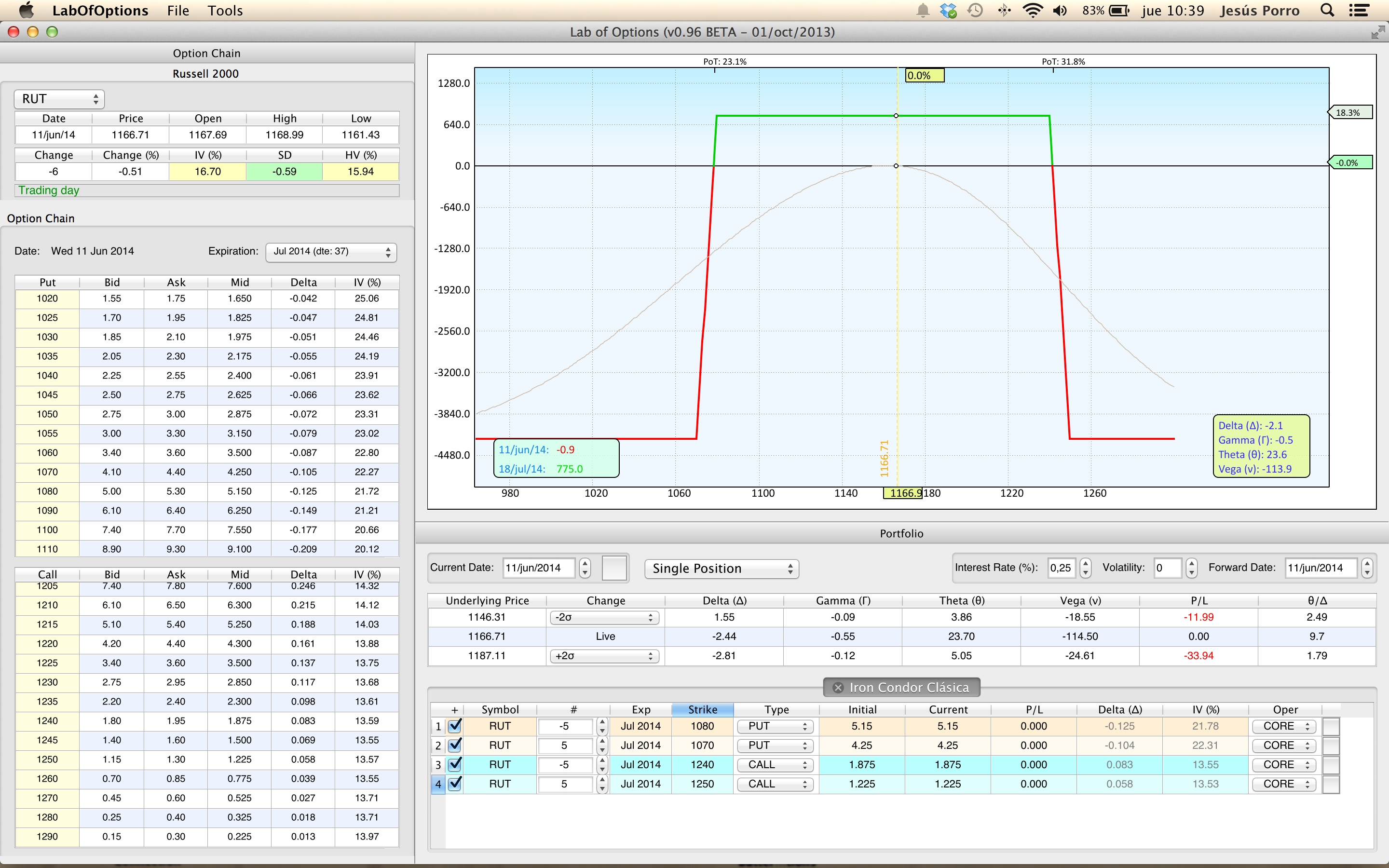Screen dimensions: 1389x868
Task: Open Spotlight search magnifier icon
Action: pyautogui.click(x=1326, y=10)
